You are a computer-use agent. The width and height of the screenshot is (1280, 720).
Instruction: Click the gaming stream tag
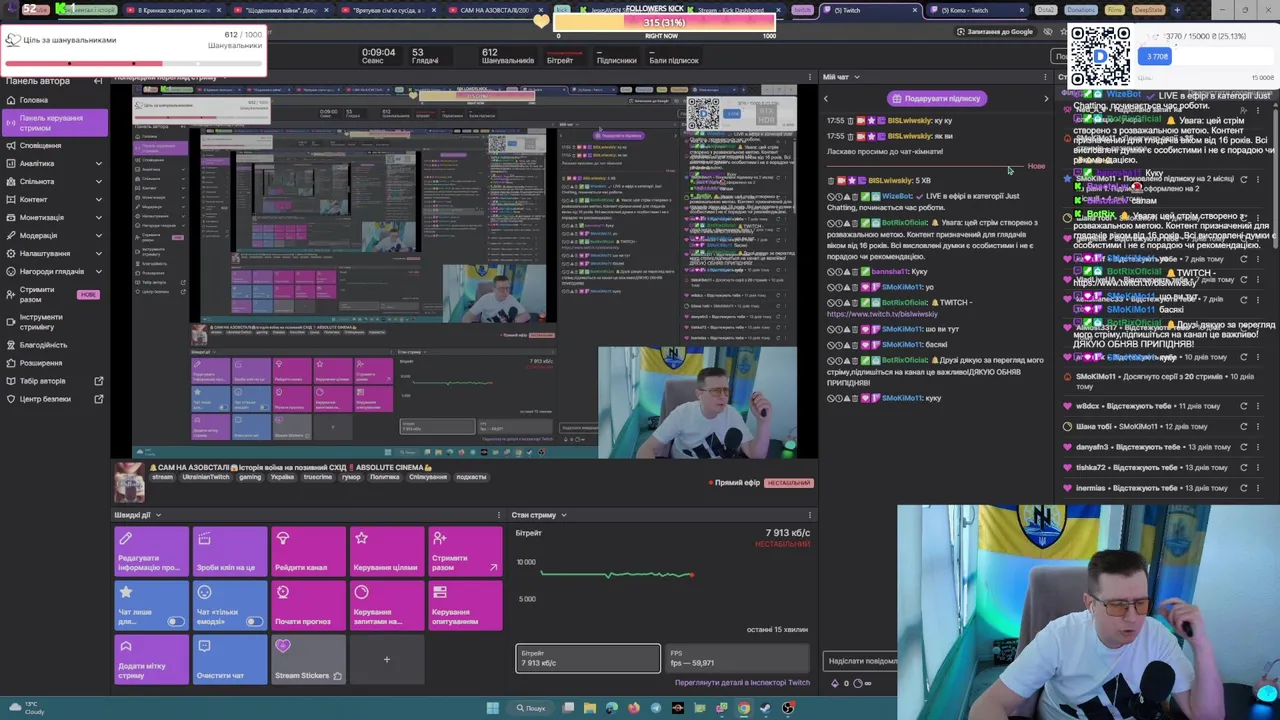(x=250, y=477)
